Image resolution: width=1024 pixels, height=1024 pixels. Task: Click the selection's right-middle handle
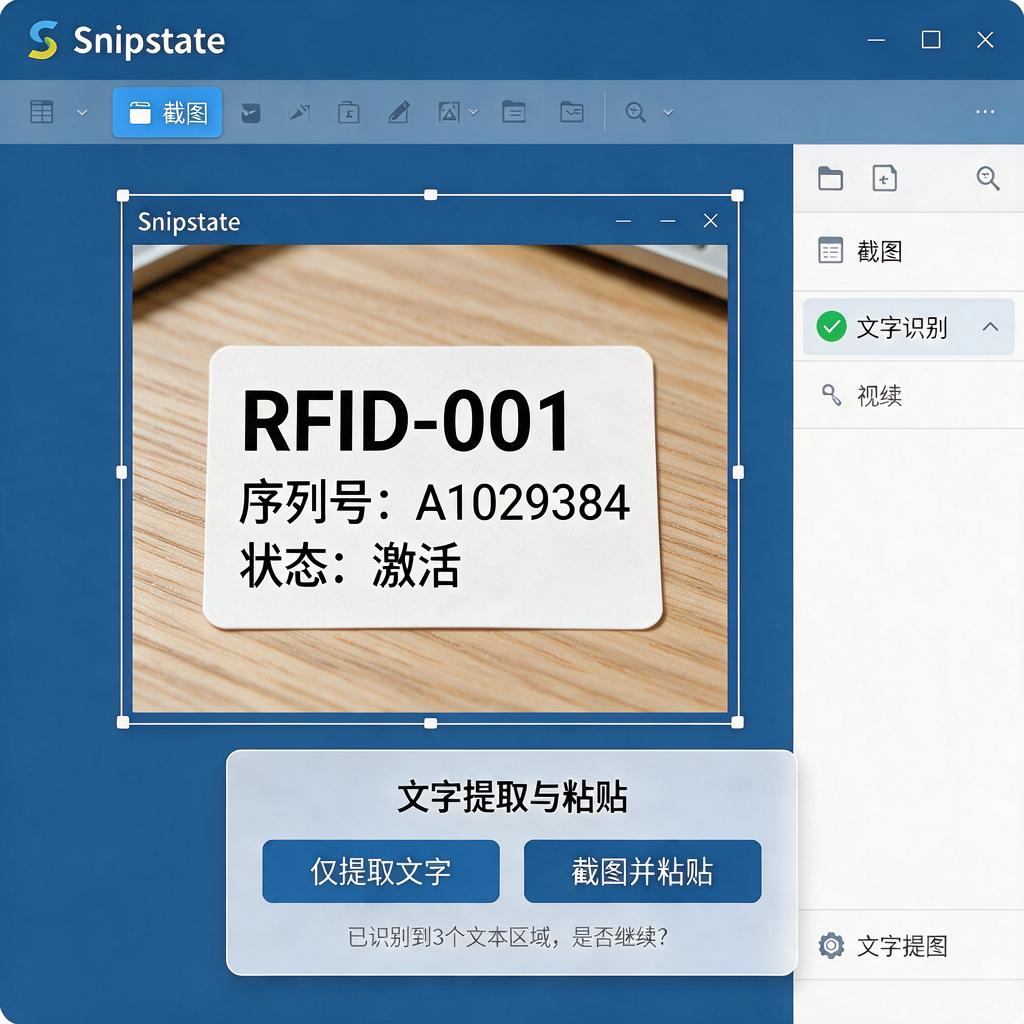point(738,472)
